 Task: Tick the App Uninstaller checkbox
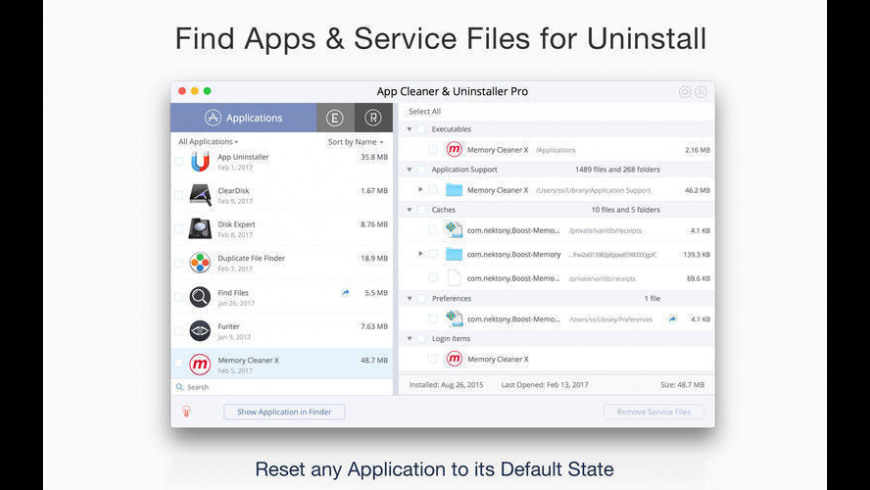point(179,161)
